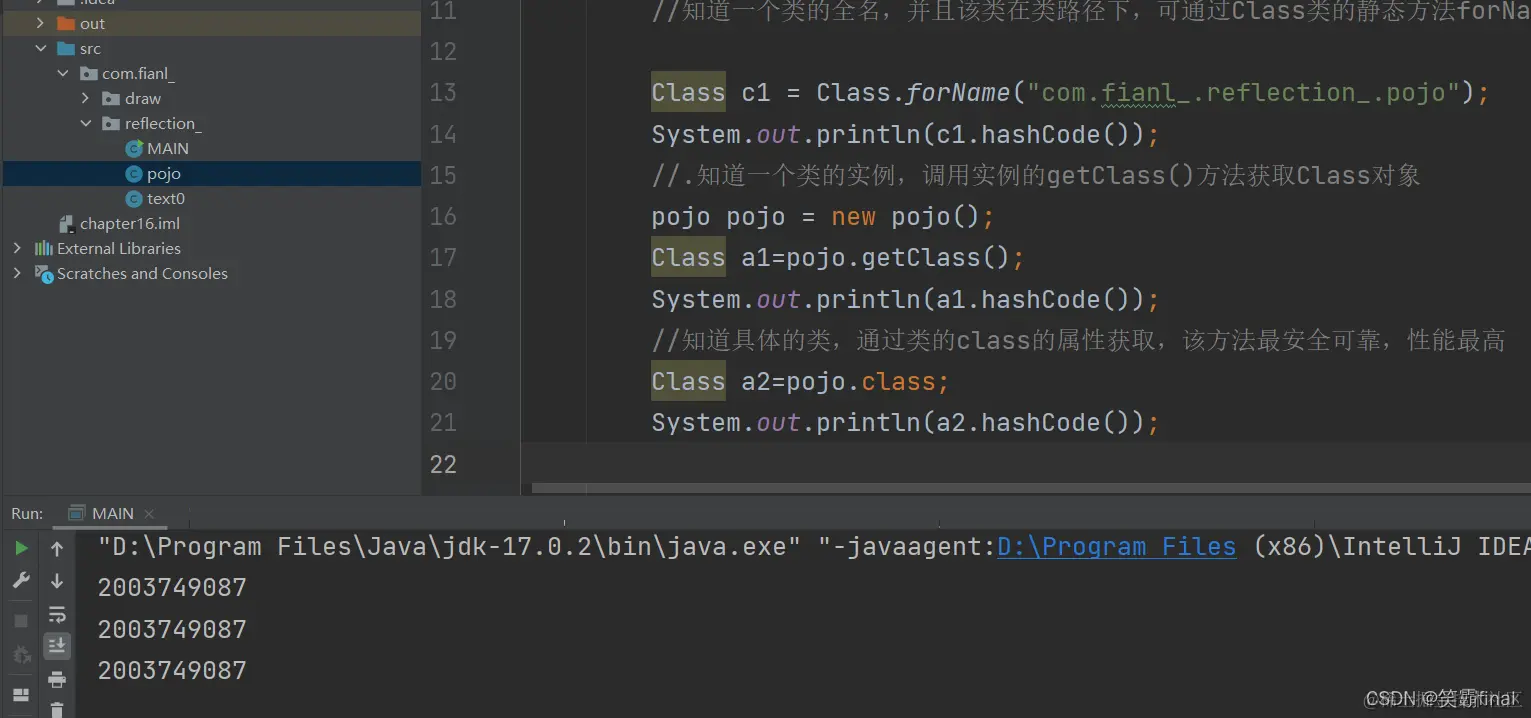Click the java.exe command line in console

(814, 547)
